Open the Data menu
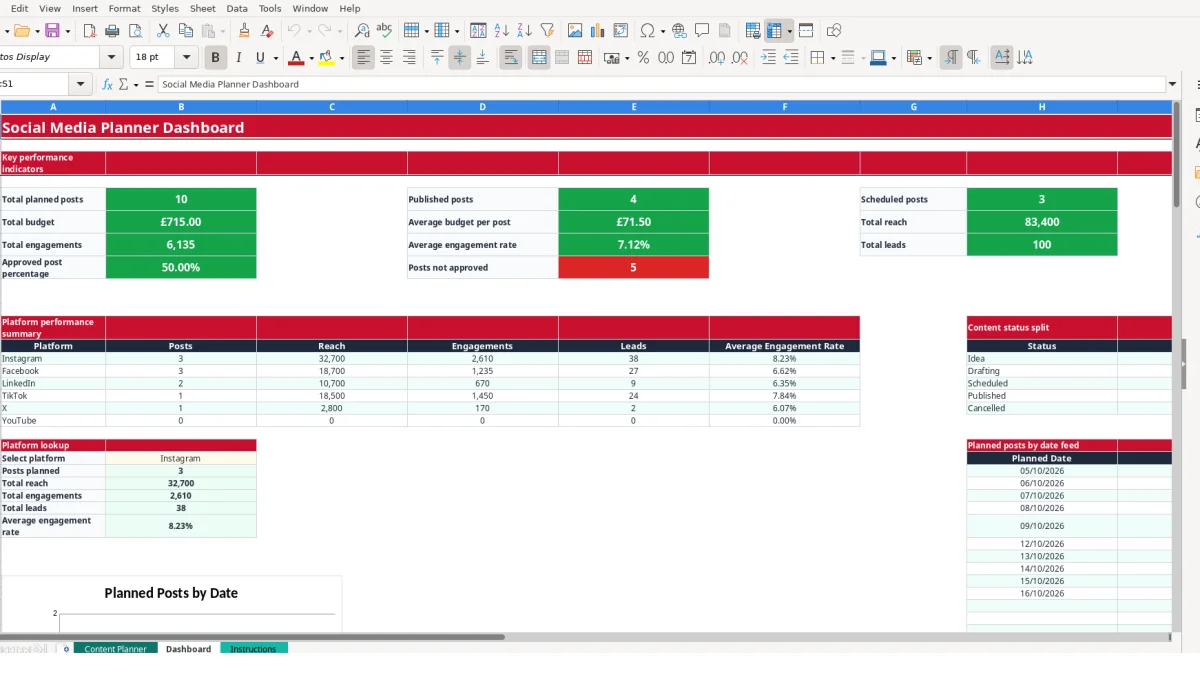Viewport: 1200px width, 675px height. tap(237, 8)
